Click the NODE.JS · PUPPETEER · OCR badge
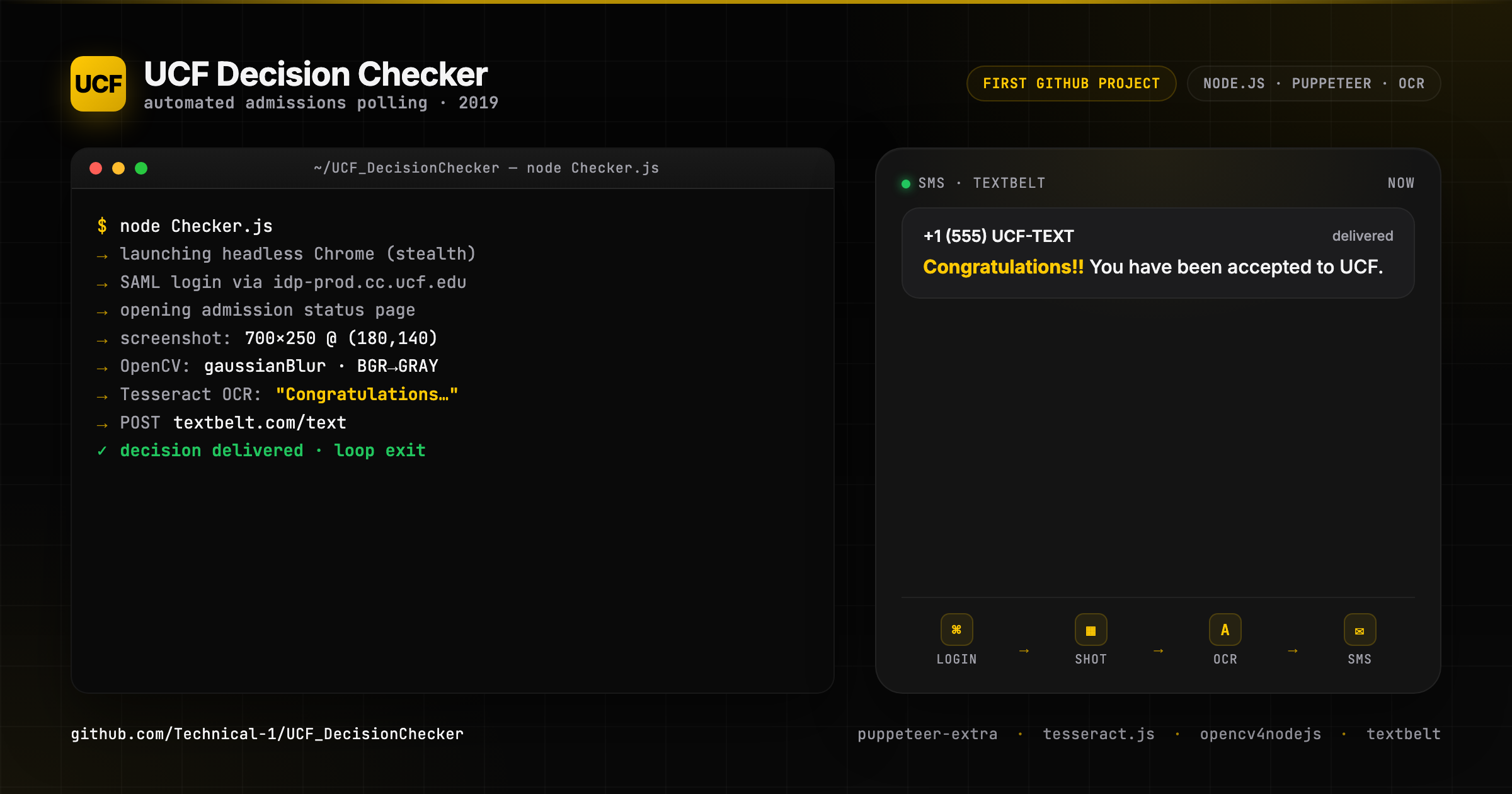1512x794 pixels. 1314,83
